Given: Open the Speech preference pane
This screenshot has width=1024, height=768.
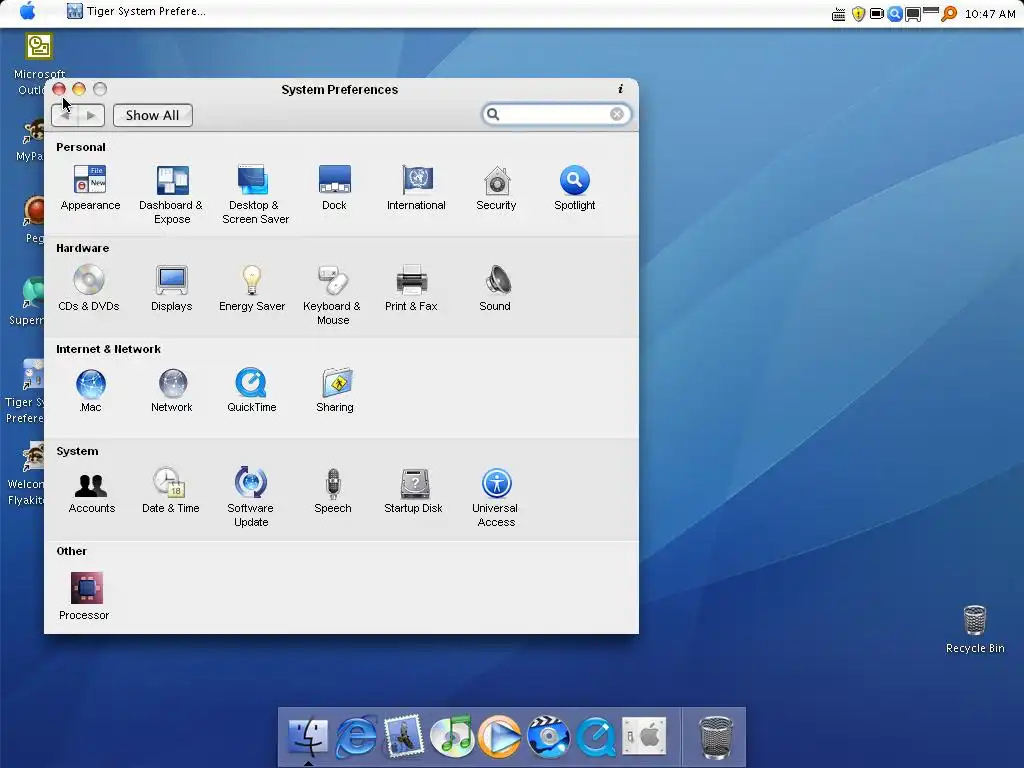Looking at the screenshot, I should tap(333, 491).
